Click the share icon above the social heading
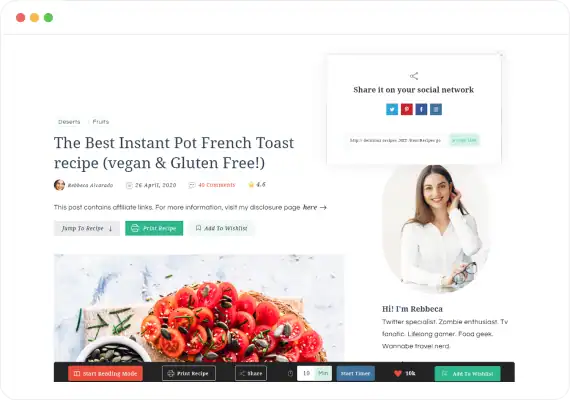The height and width of the screenshot is (400, 570). tap(414, 76)
